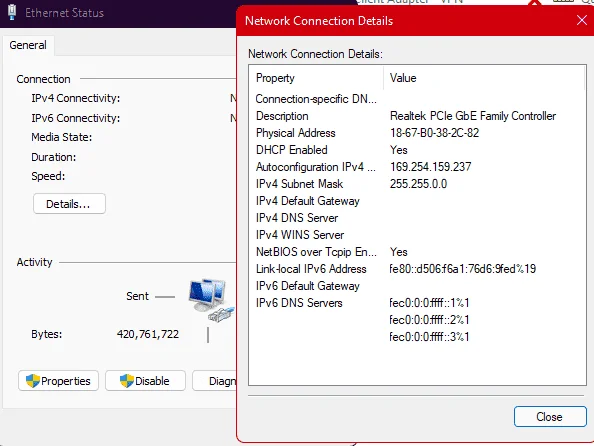Select the Link-local IPv6 Address row

click(x=417, y=269)
